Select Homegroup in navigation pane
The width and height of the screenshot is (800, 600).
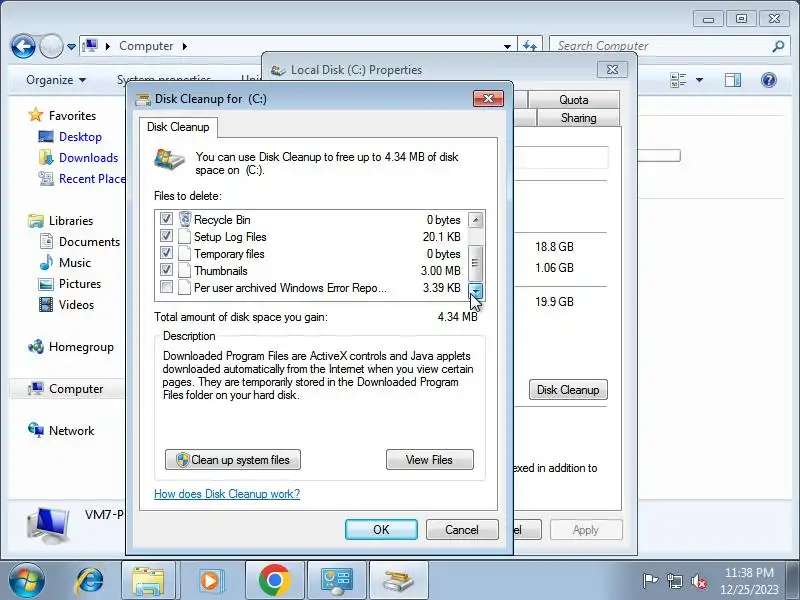[81, 346]
